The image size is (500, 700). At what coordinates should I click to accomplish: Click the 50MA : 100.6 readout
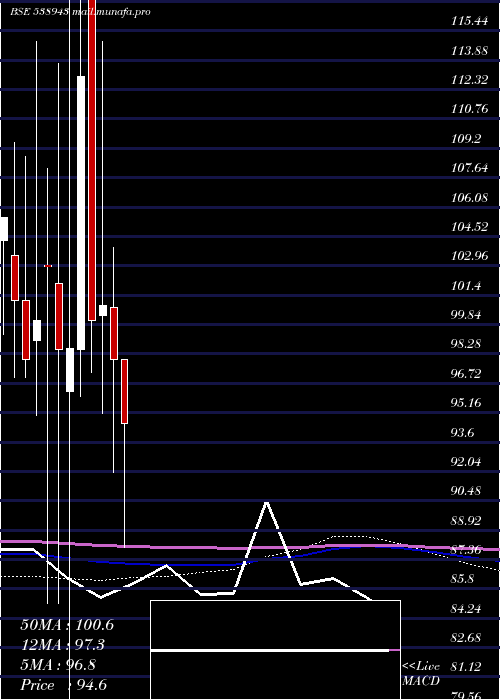(67, 625)
